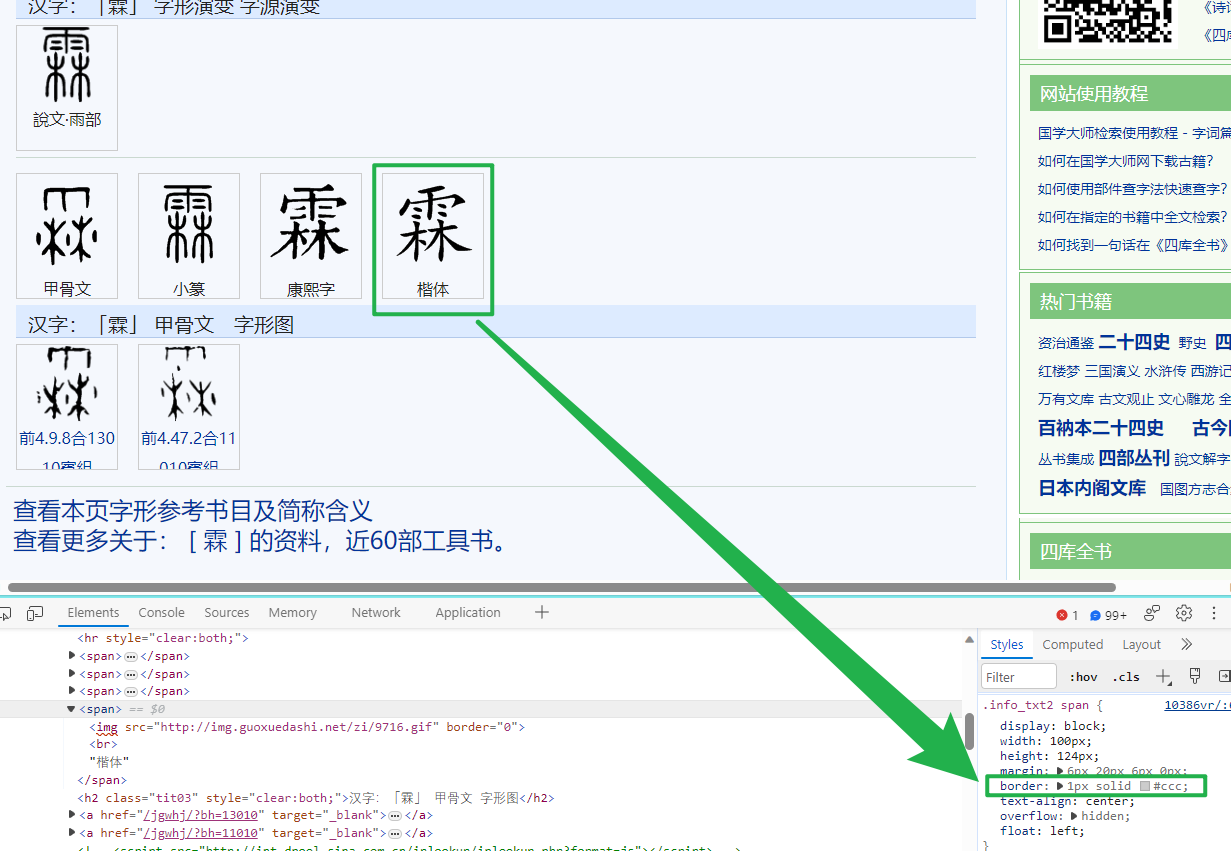Click the 小篆 glyph thumbnail
Viewport: 1231px width, 851px height.
coord(189,236)
